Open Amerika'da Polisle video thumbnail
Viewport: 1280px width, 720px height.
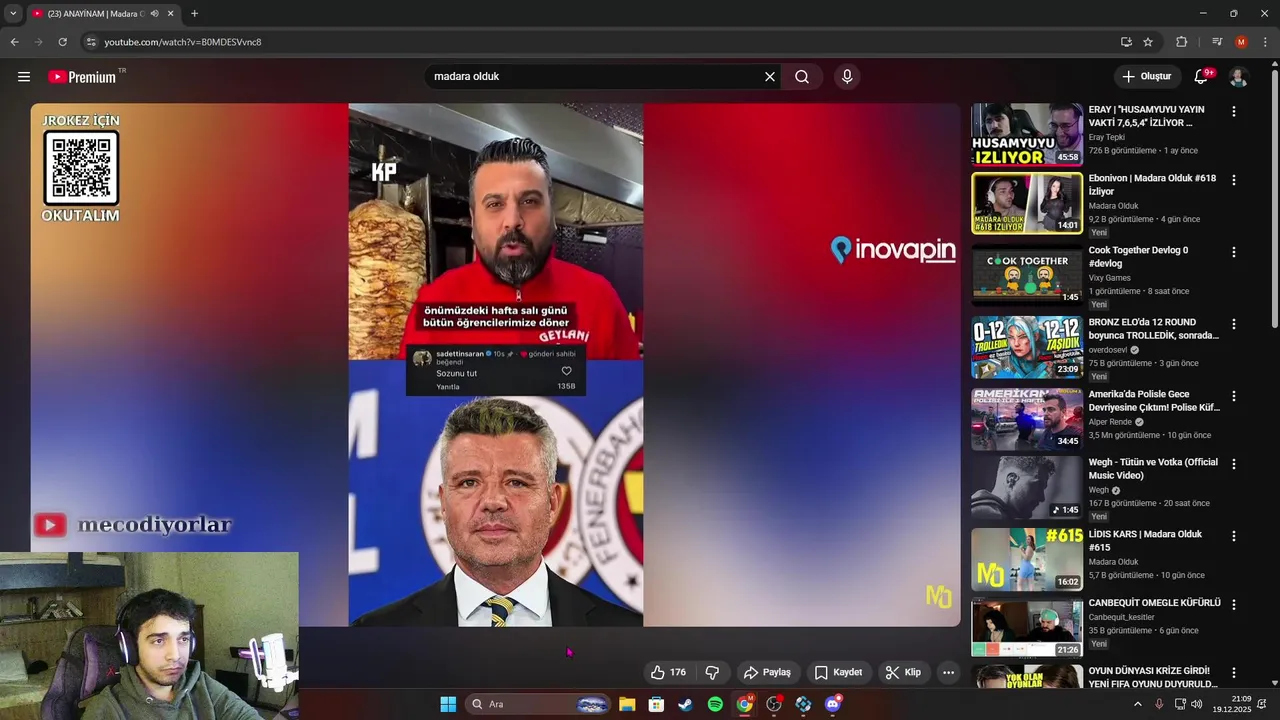[1027, 419]
